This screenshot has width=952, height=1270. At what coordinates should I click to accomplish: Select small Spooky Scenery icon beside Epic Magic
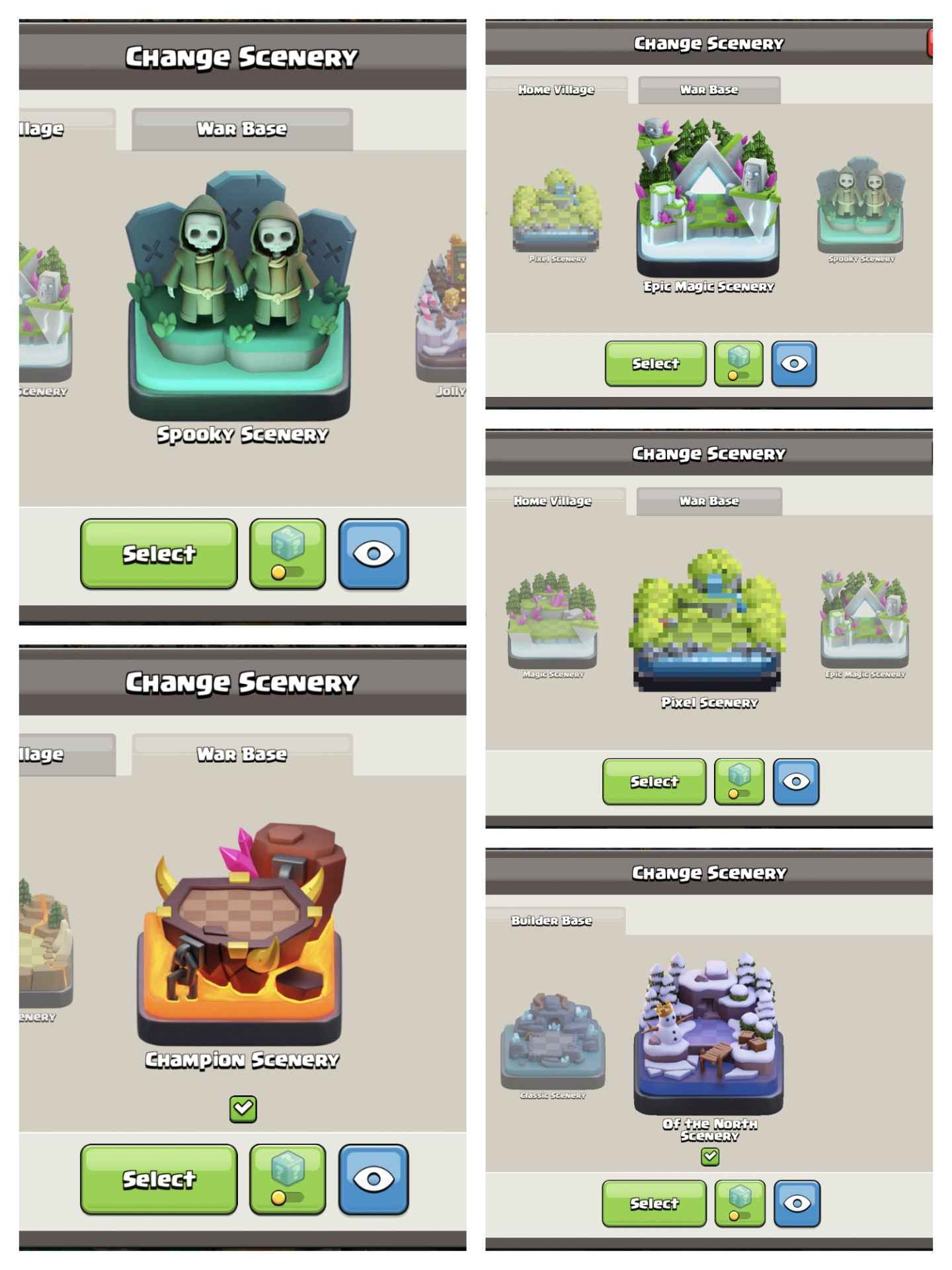click(861, 206)
